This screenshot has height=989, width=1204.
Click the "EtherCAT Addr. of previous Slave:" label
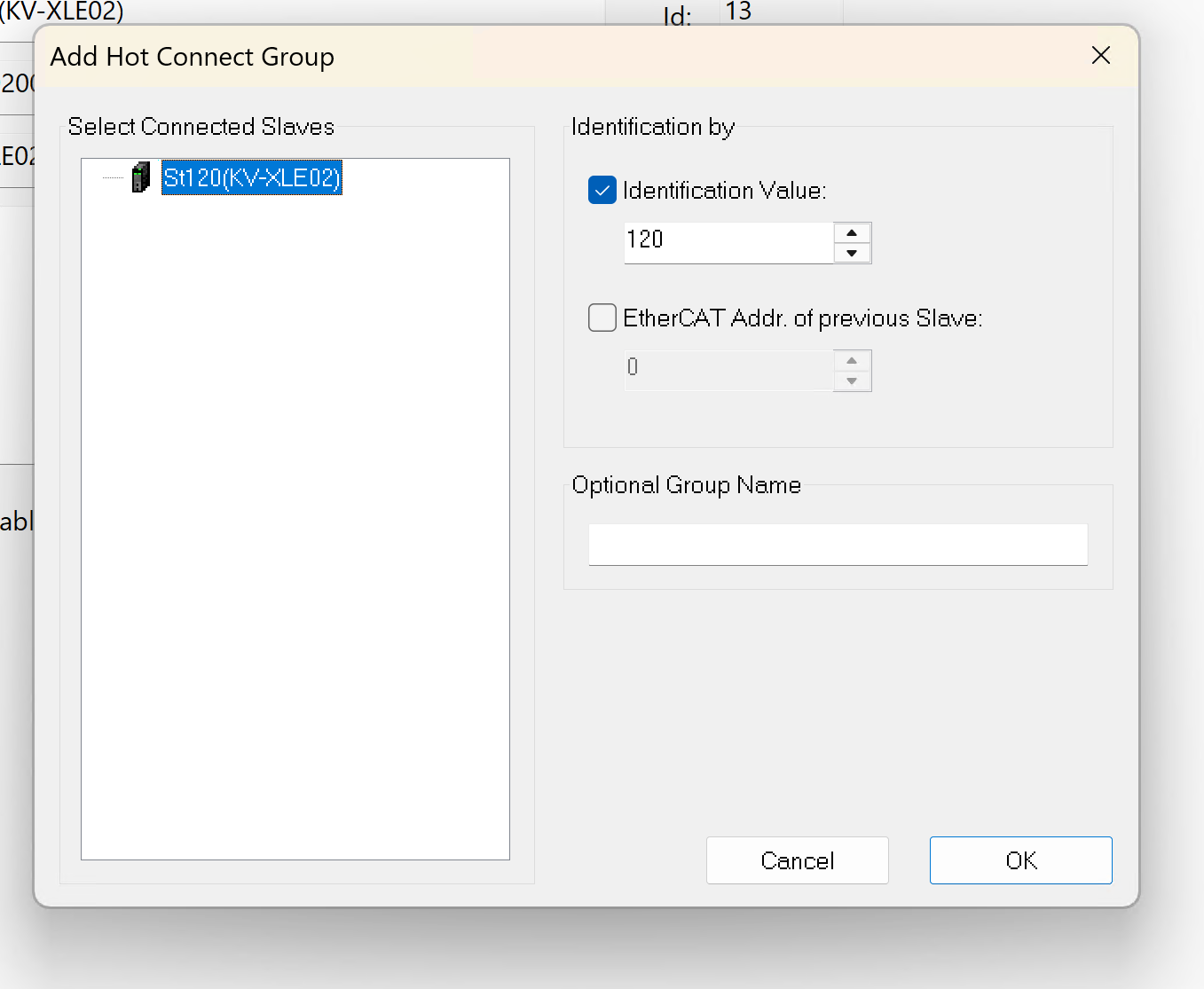(802, 318)
